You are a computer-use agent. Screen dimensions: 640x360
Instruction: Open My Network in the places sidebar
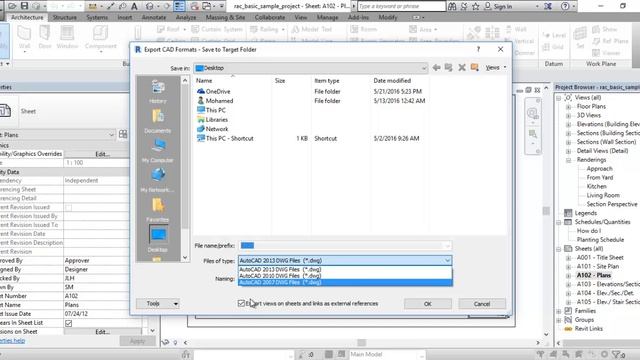[x=158, y=180]
